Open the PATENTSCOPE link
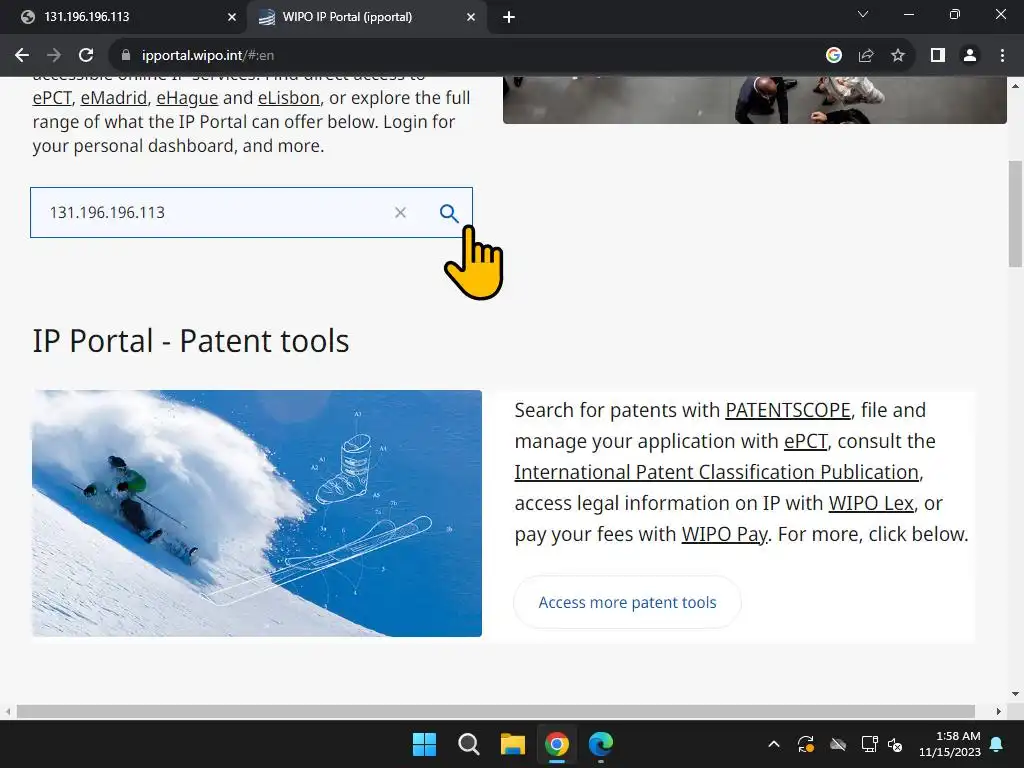Image resolution: width=1024 pixels, height=768 pixels. pos(788,410)
